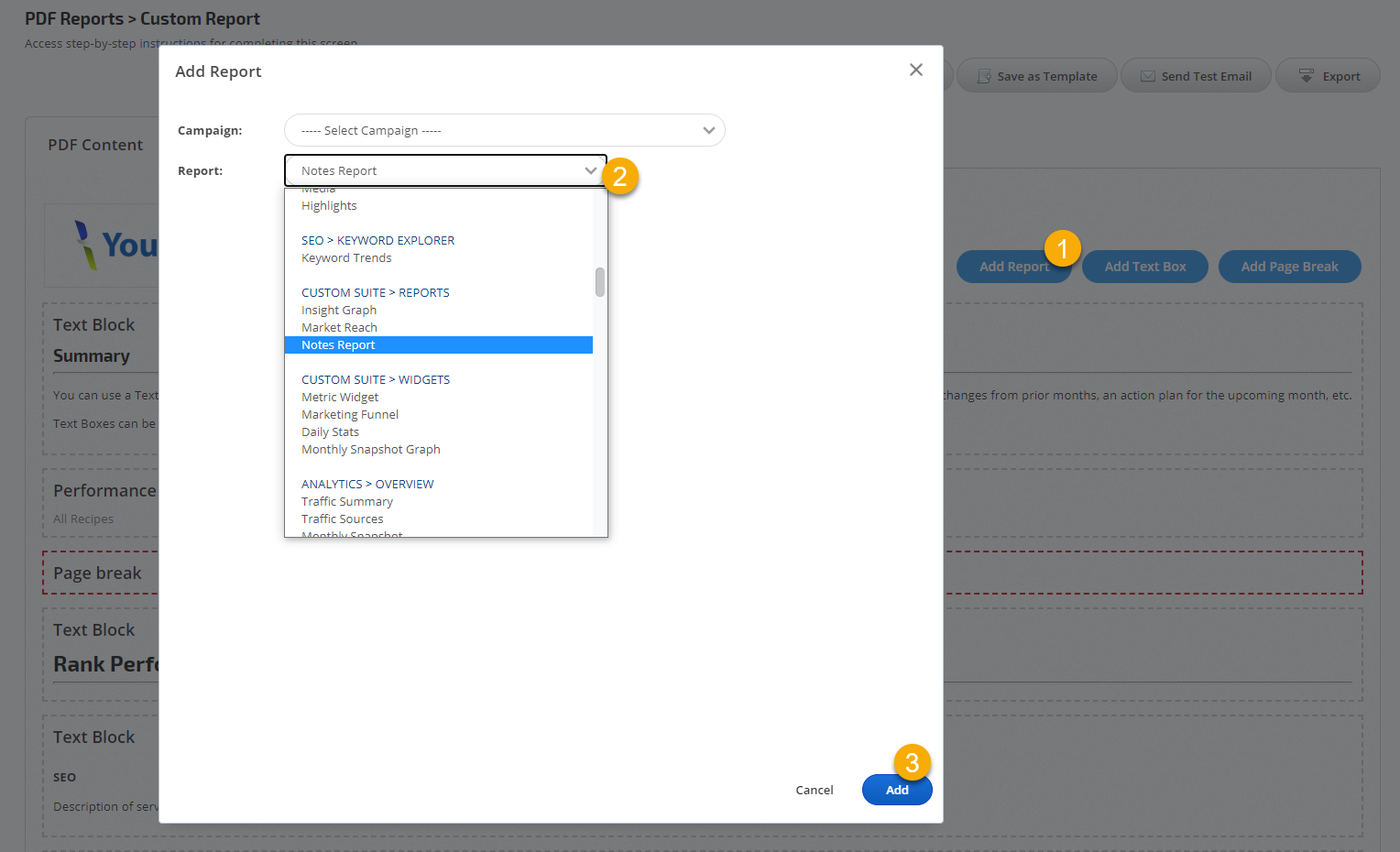The image size is (1400, 852).
Task: Choose the highlighted Notes Report option
Action: pos(339,345)
